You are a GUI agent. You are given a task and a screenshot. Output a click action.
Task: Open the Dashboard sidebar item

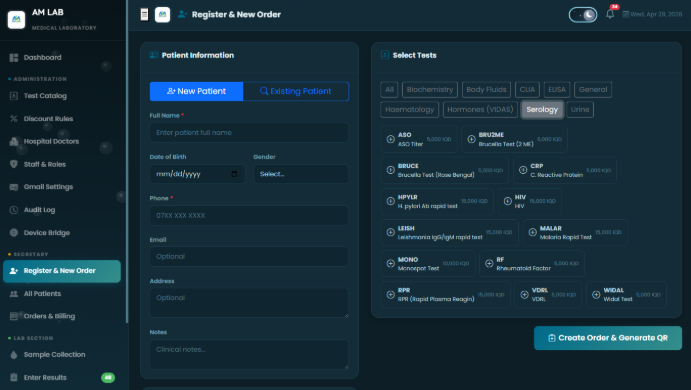[62, 57]
